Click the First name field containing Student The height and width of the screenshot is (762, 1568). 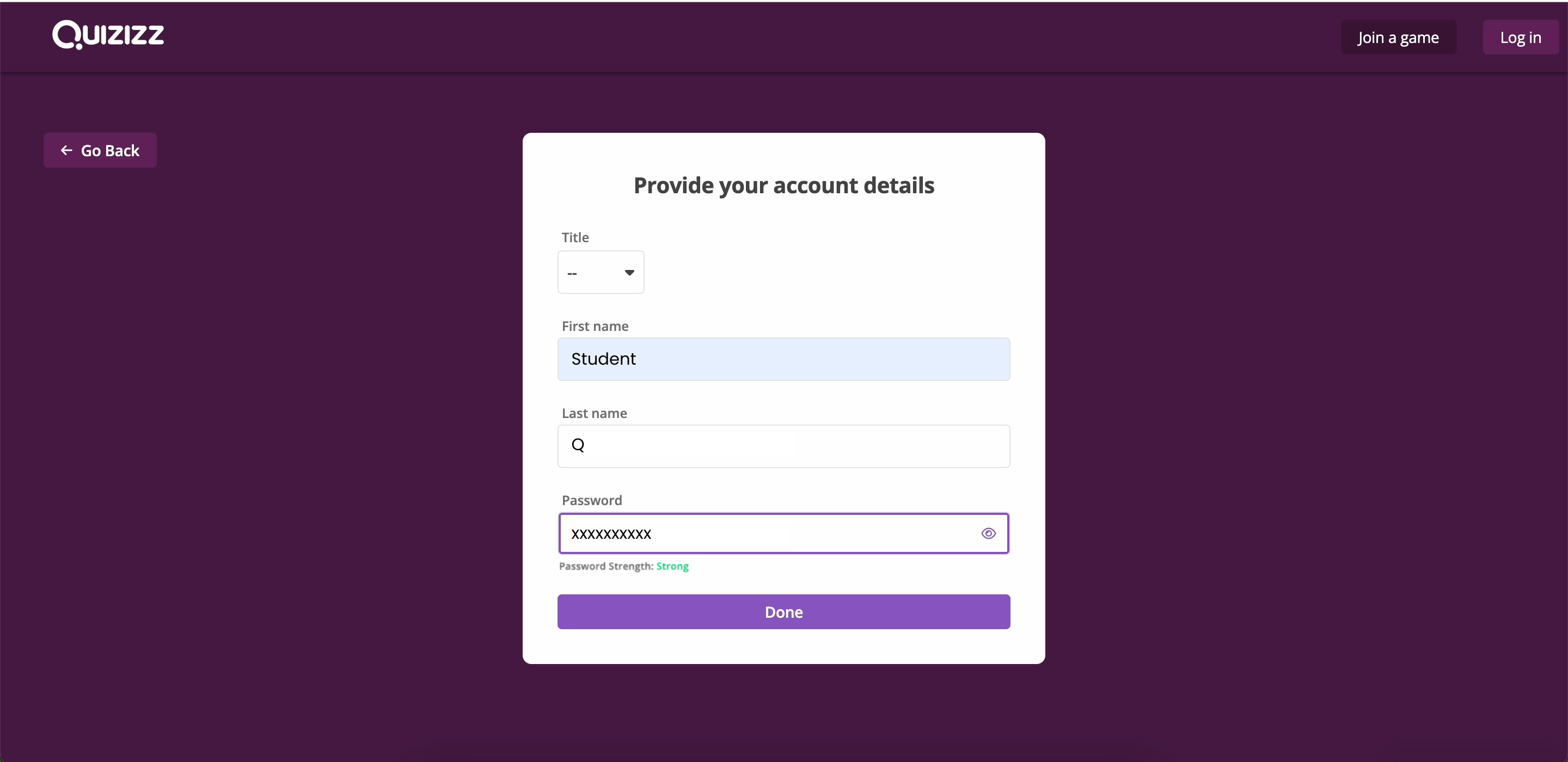(x=783, y=359)
